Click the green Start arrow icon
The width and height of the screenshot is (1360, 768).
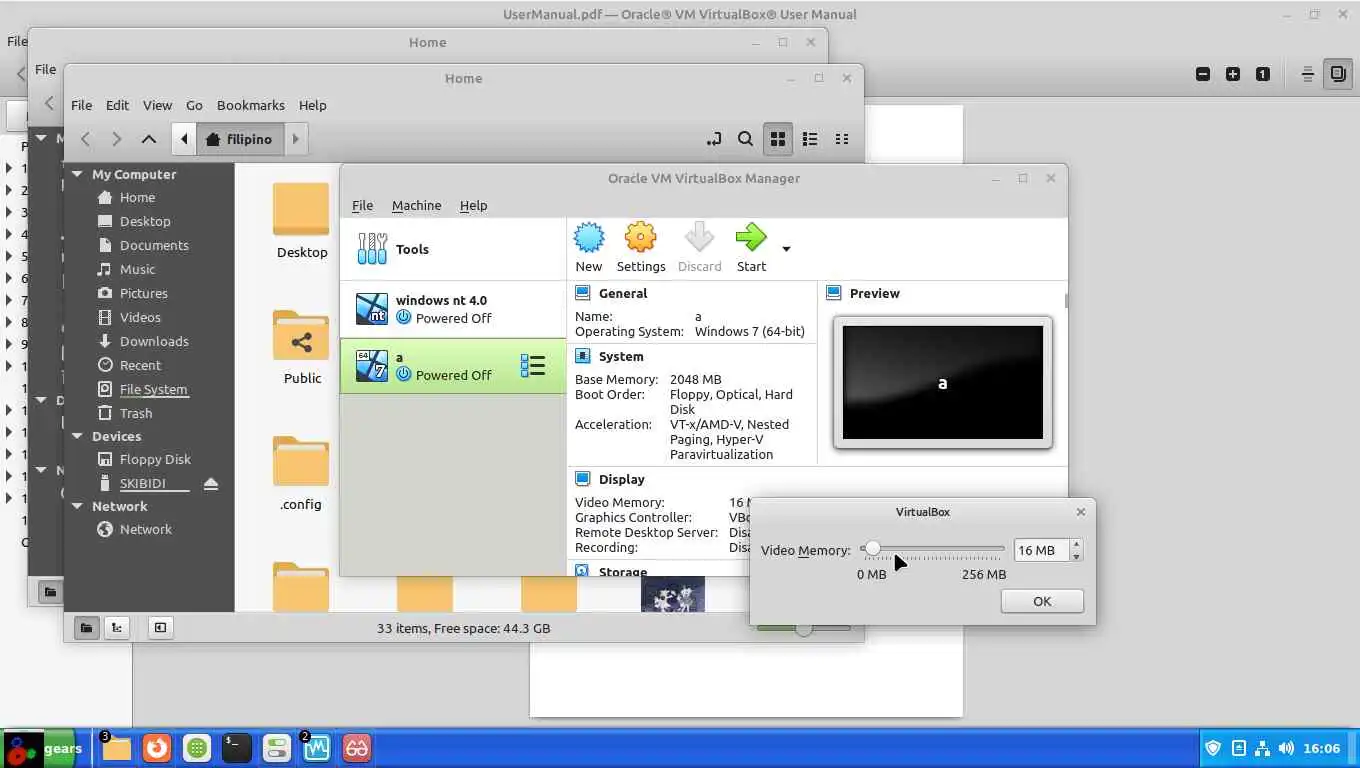click(x=751, y=239)
